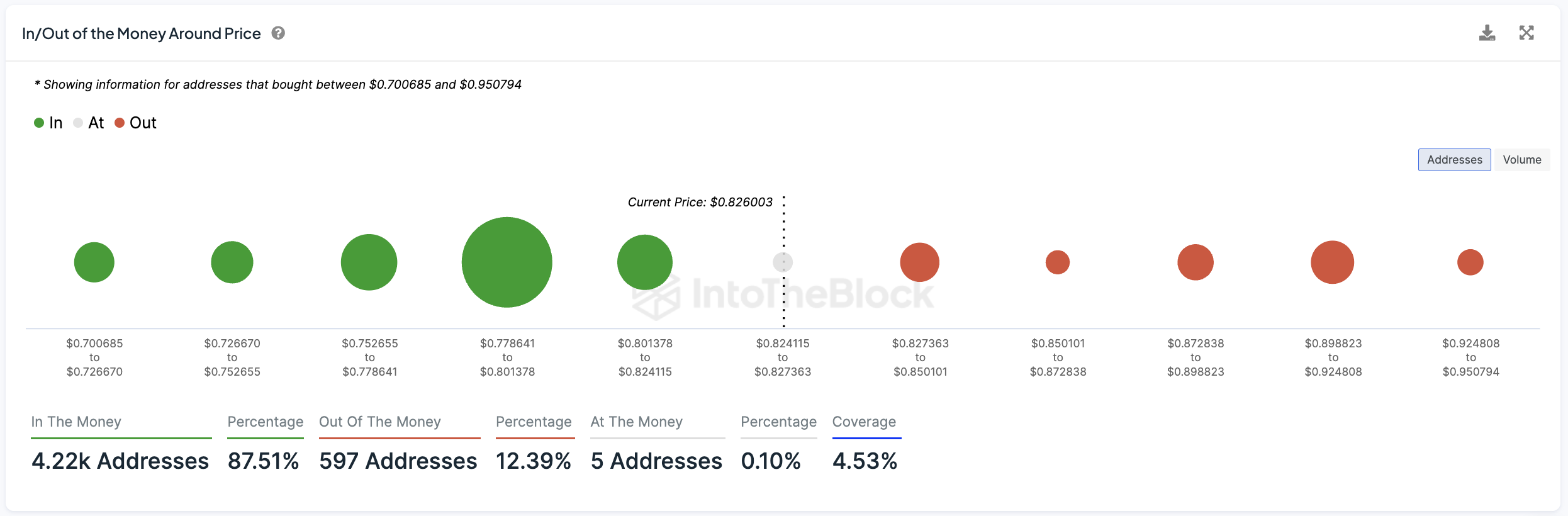The height and width of the screenshot is (516, 1568).
Task: Switch to the Volume view
Action: coord(1521,160)
